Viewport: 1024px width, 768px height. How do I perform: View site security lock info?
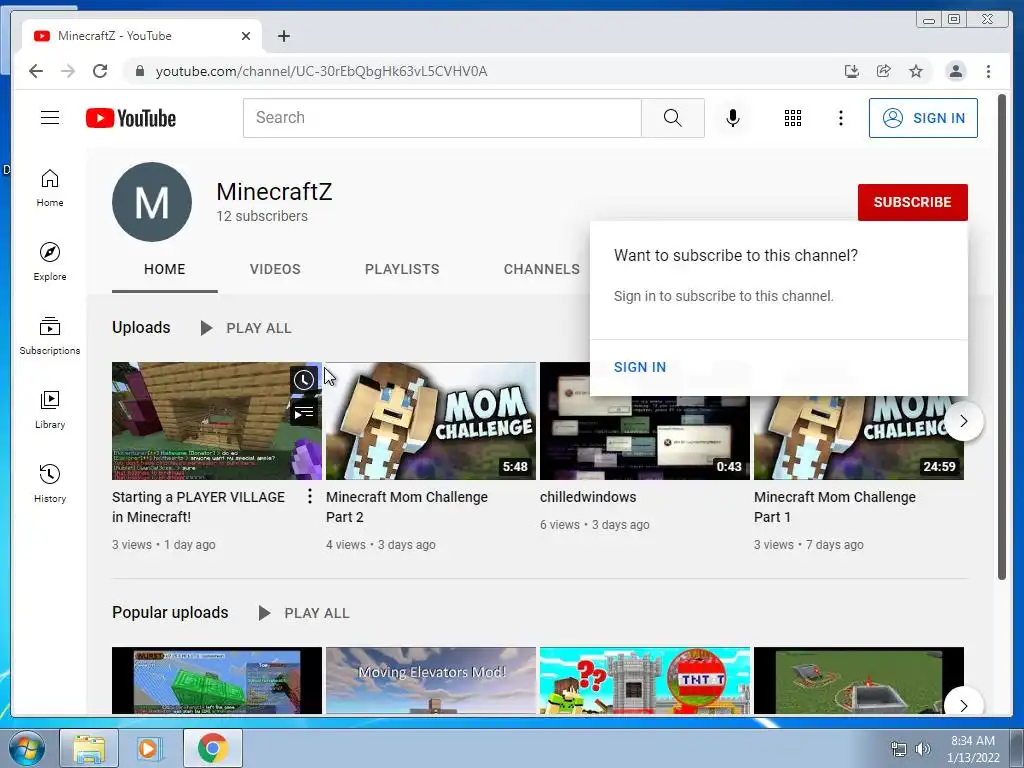(x=139, y=71)
